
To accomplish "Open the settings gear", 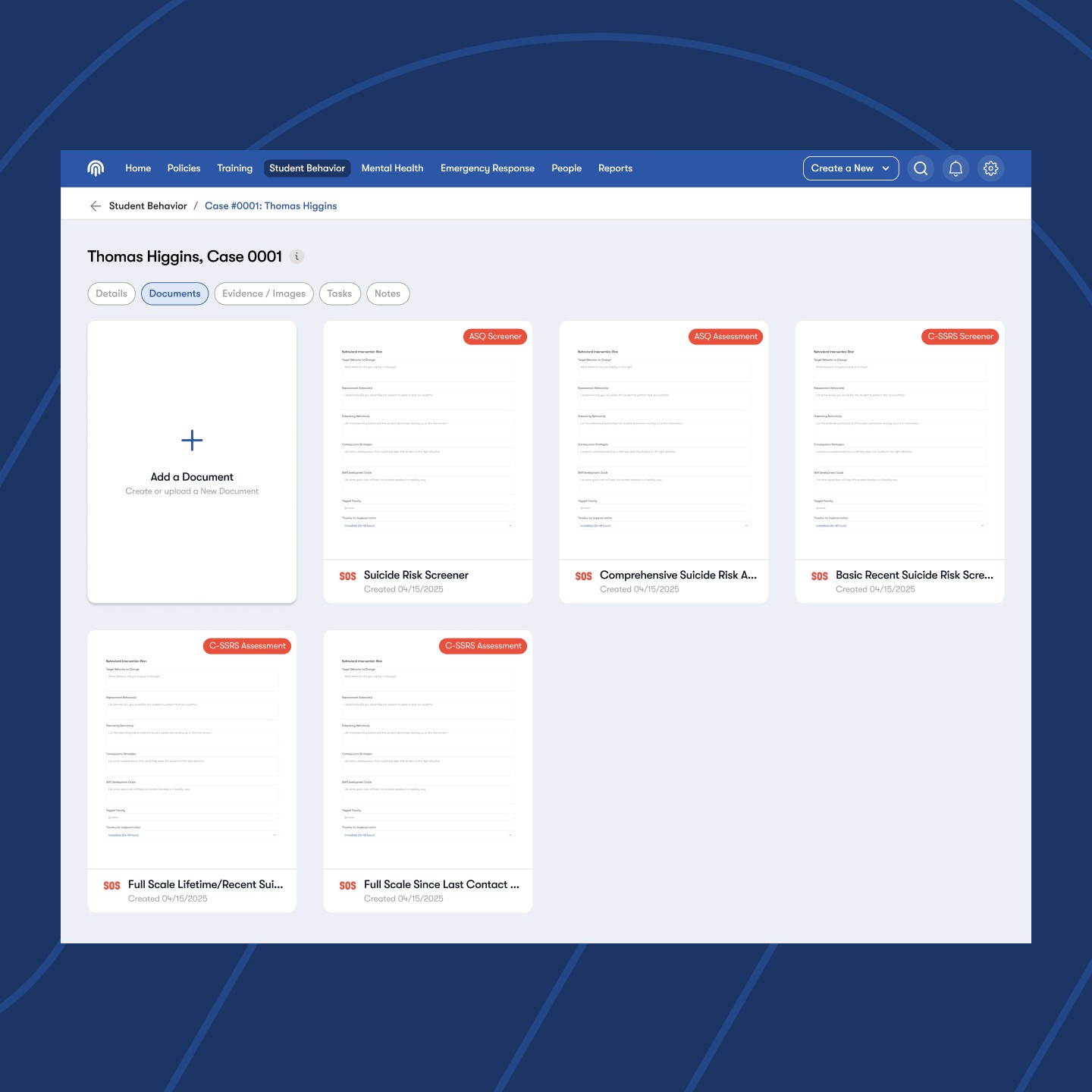I will 991,168.
